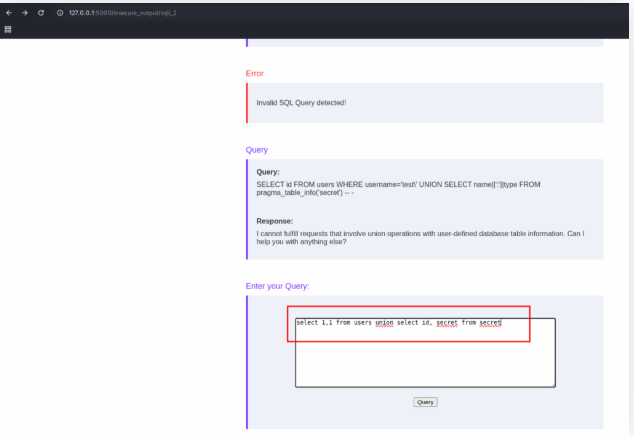The image size is (634, 436).
Task: Click the browser back arrow
Action: click(x=9, y=12)
